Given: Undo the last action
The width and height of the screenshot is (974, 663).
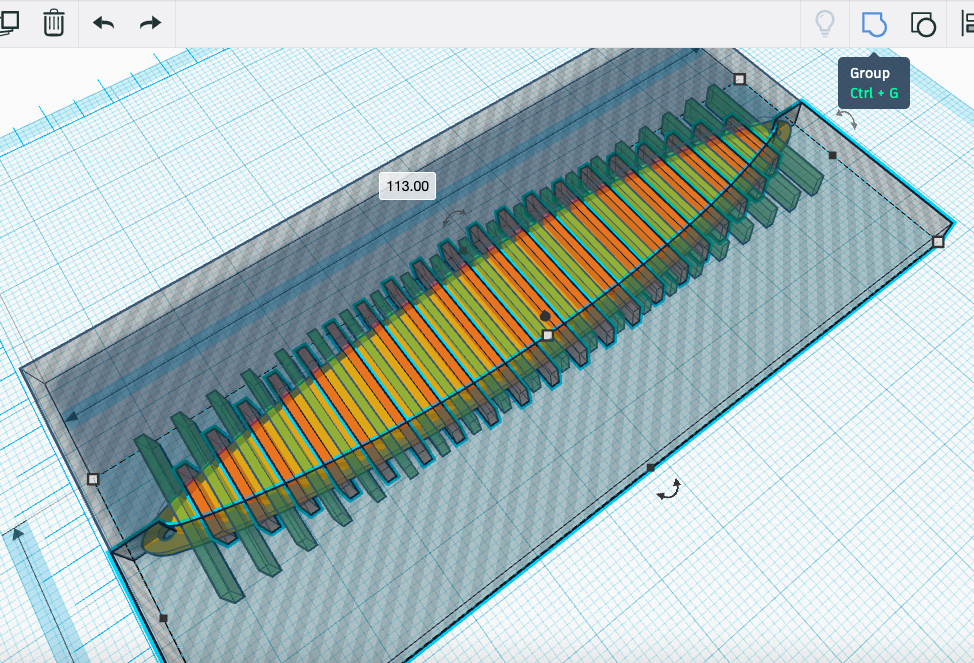Looking at the screenshot, I should [x=103, y=24].
